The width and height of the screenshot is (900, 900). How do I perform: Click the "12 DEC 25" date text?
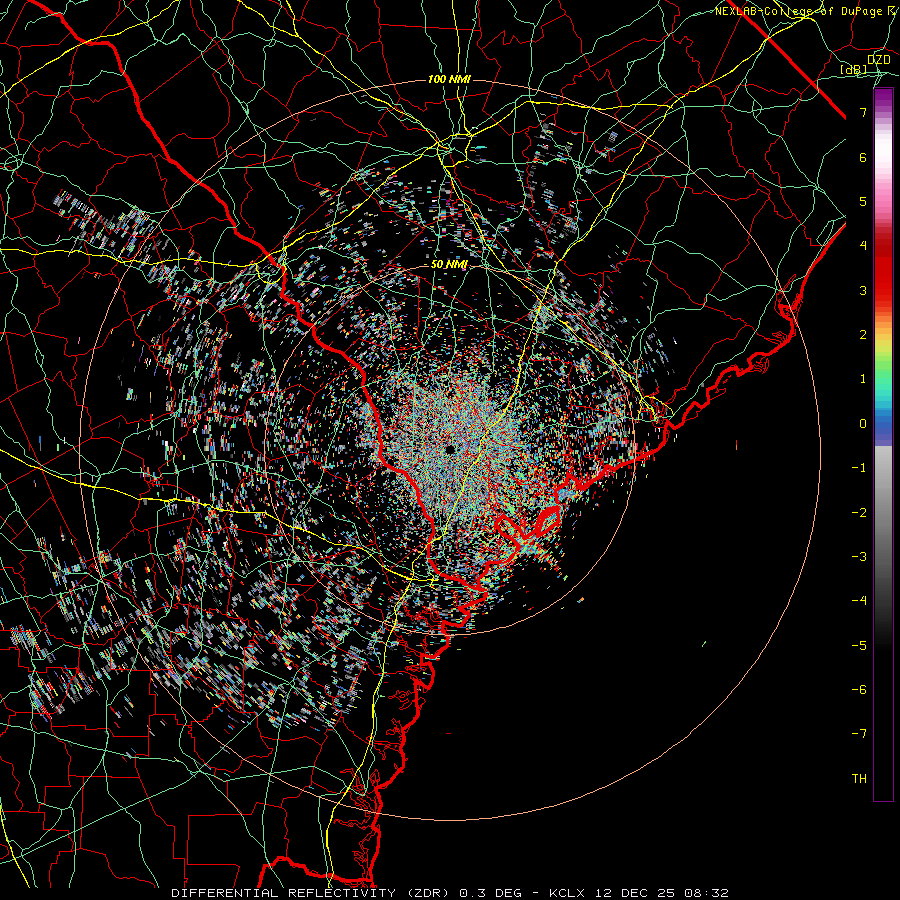pyautogui.click(x=634, y=893)
